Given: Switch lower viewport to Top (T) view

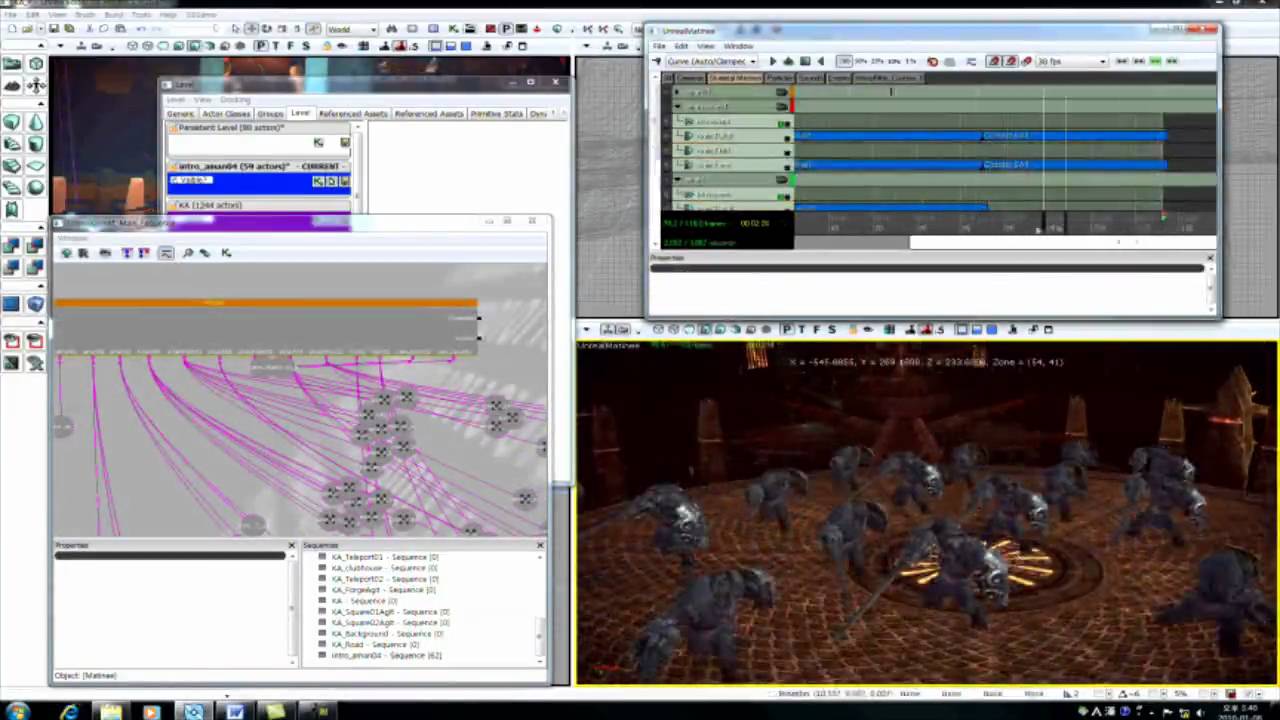Looking at the screenshot, I should (x=802, y=329).
